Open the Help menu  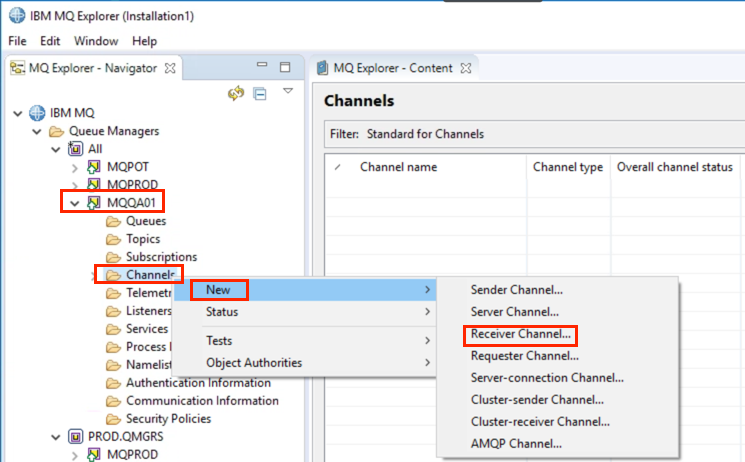[144, 41]
